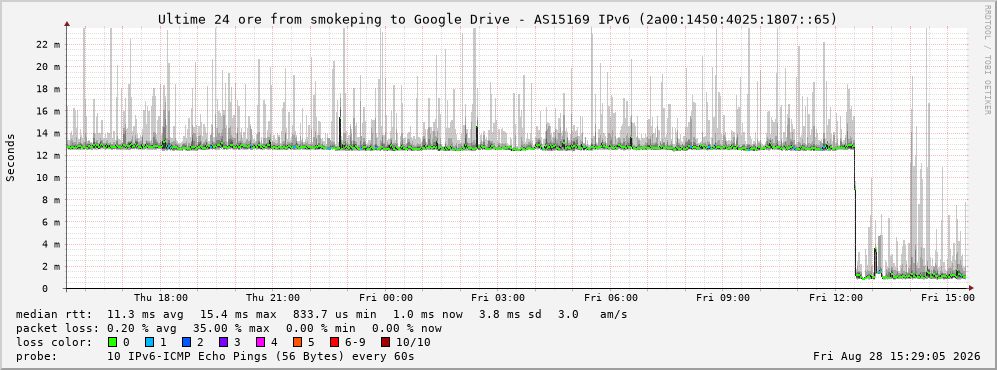Viewport: 997px width, 370px height.
Task: Click the blue loss color 2 swatch
Action: (186, 342)
